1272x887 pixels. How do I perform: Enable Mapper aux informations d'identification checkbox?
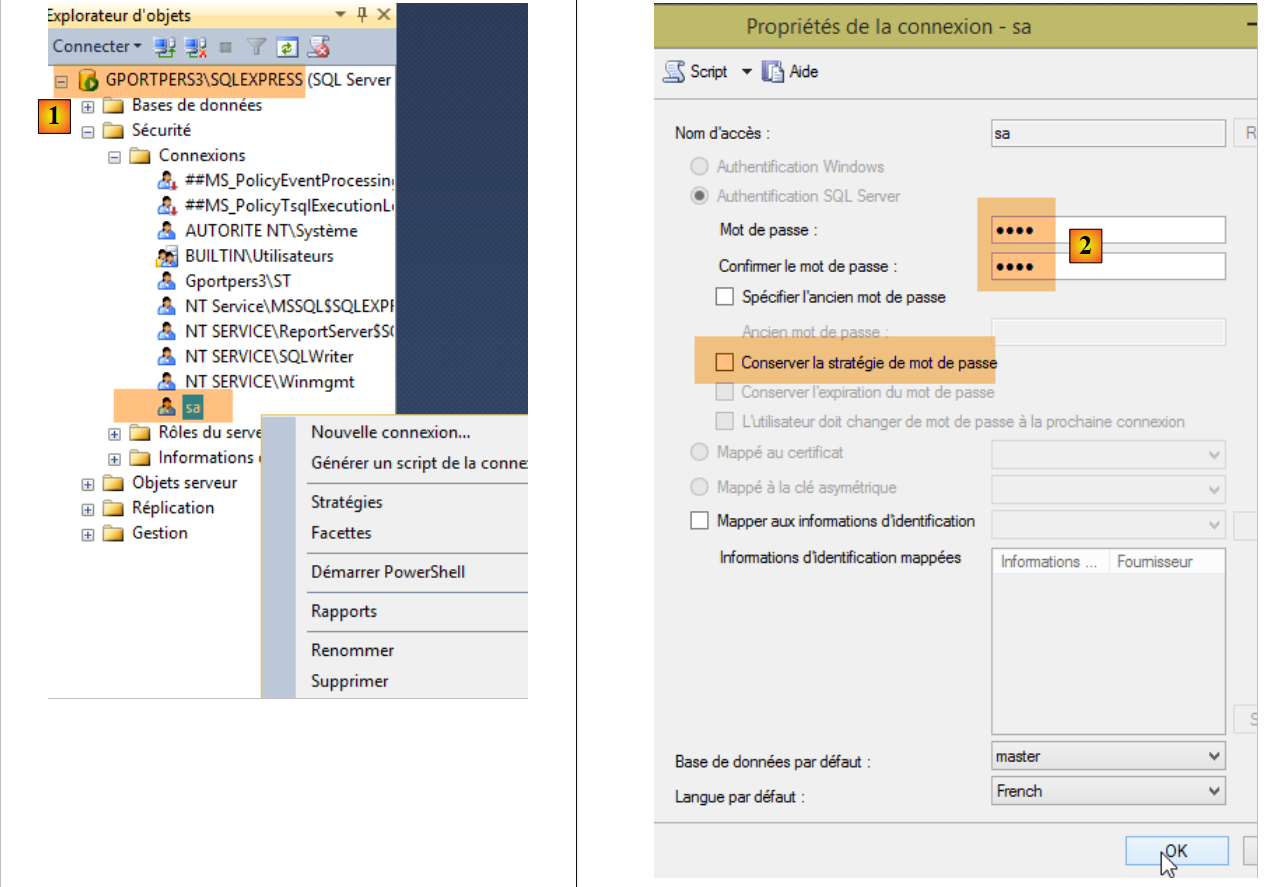pyautogui.click(x=699, y=521)
